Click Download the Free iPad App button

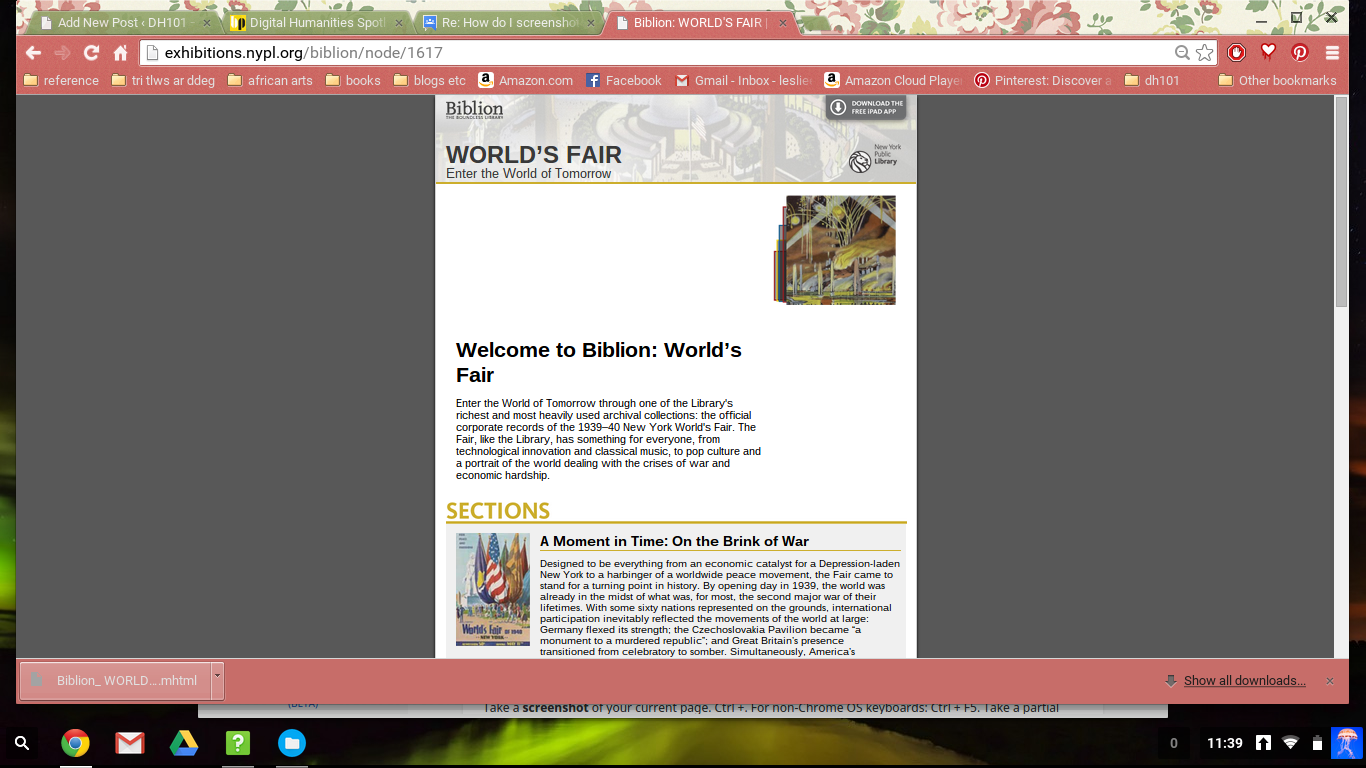click(x=866, y=107)
